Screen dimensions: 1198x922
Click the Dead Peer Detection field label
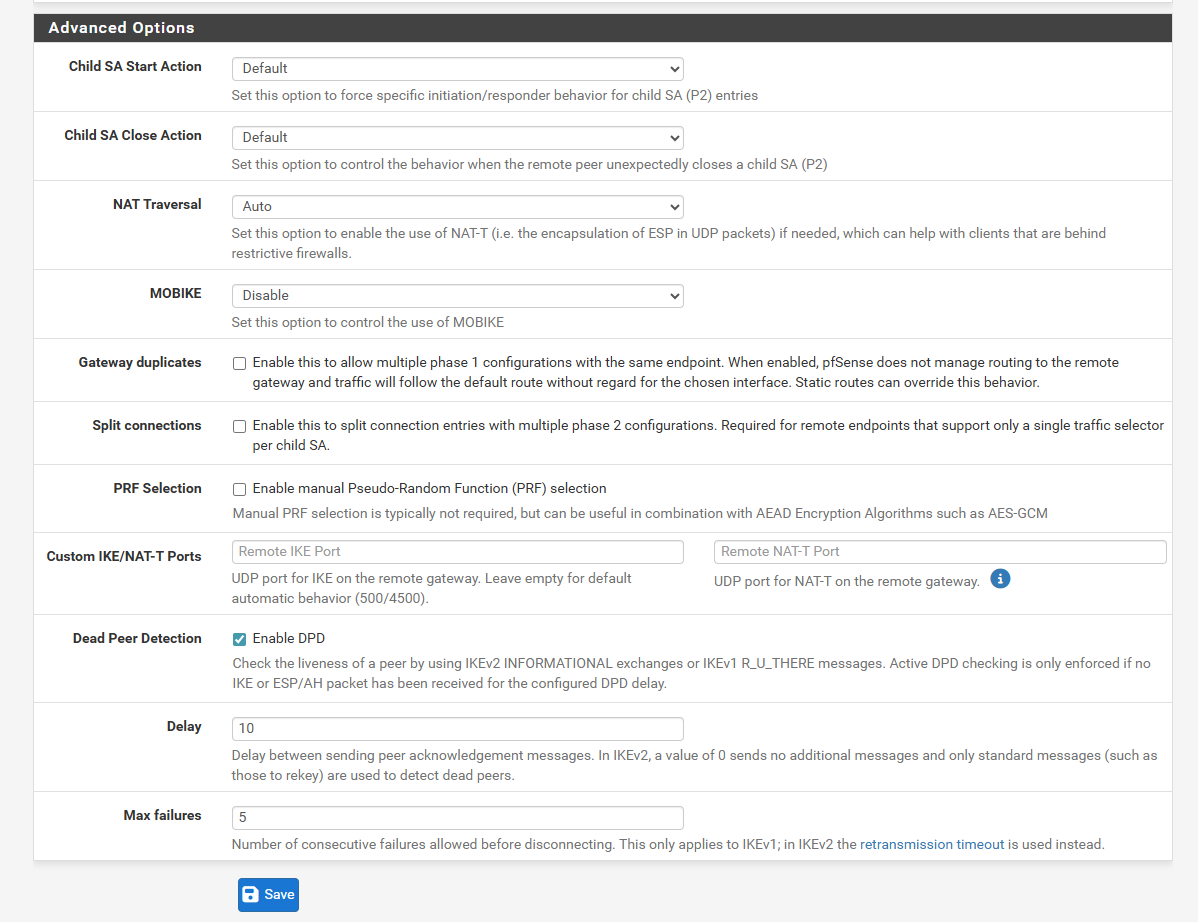tap(138, 638)
